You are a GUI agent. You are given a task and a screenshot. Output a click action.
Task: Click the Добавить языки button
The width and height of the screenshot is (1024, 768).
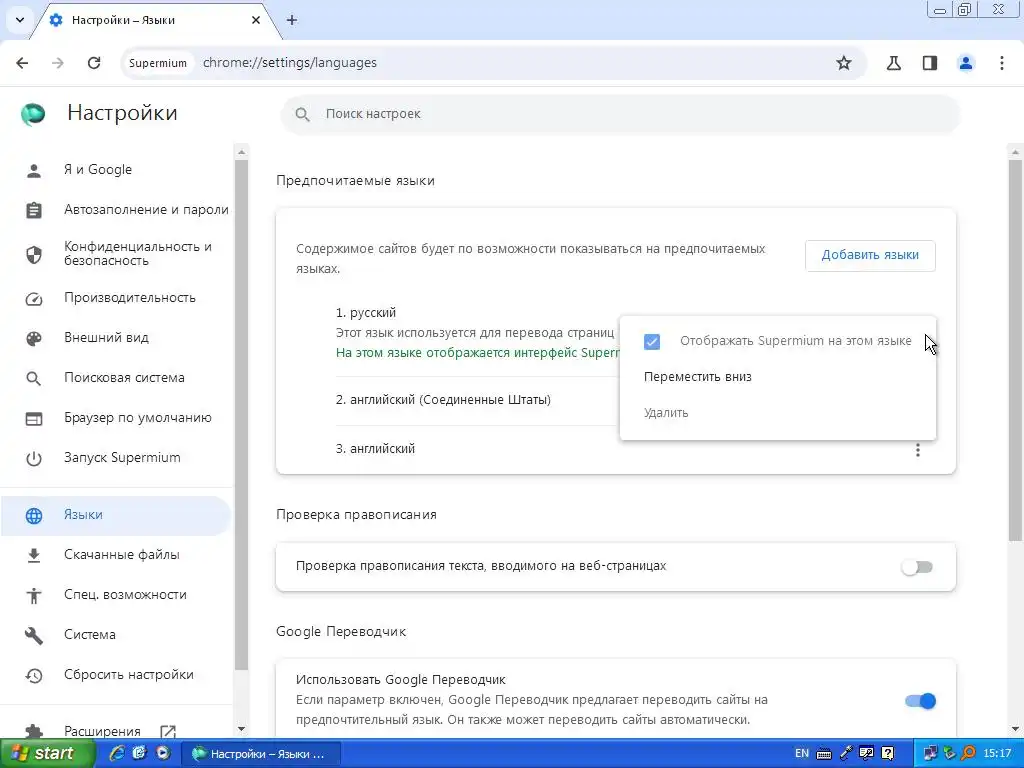click(x=870, y=255)
